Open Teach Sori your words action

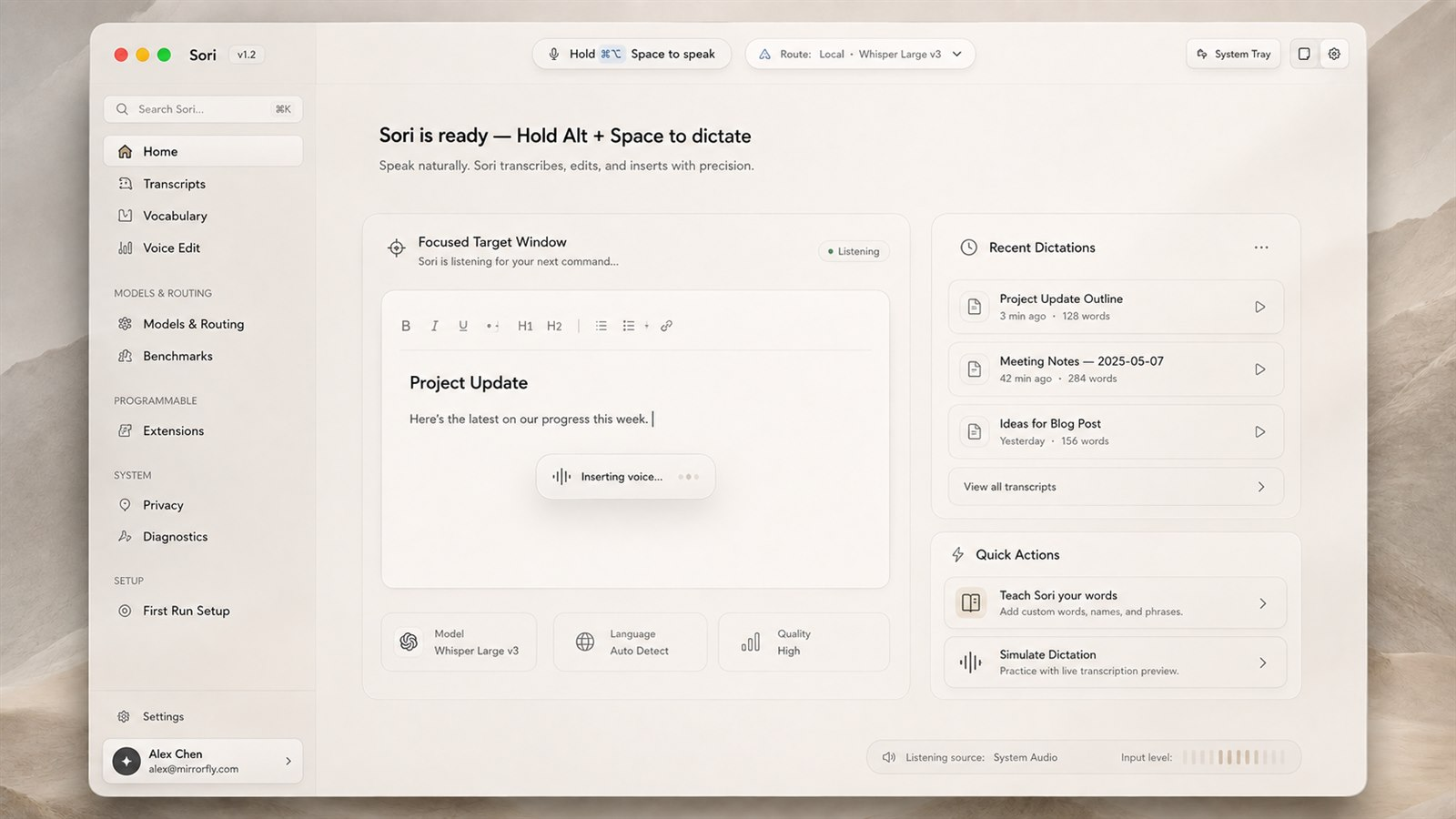pos(1116,603)
